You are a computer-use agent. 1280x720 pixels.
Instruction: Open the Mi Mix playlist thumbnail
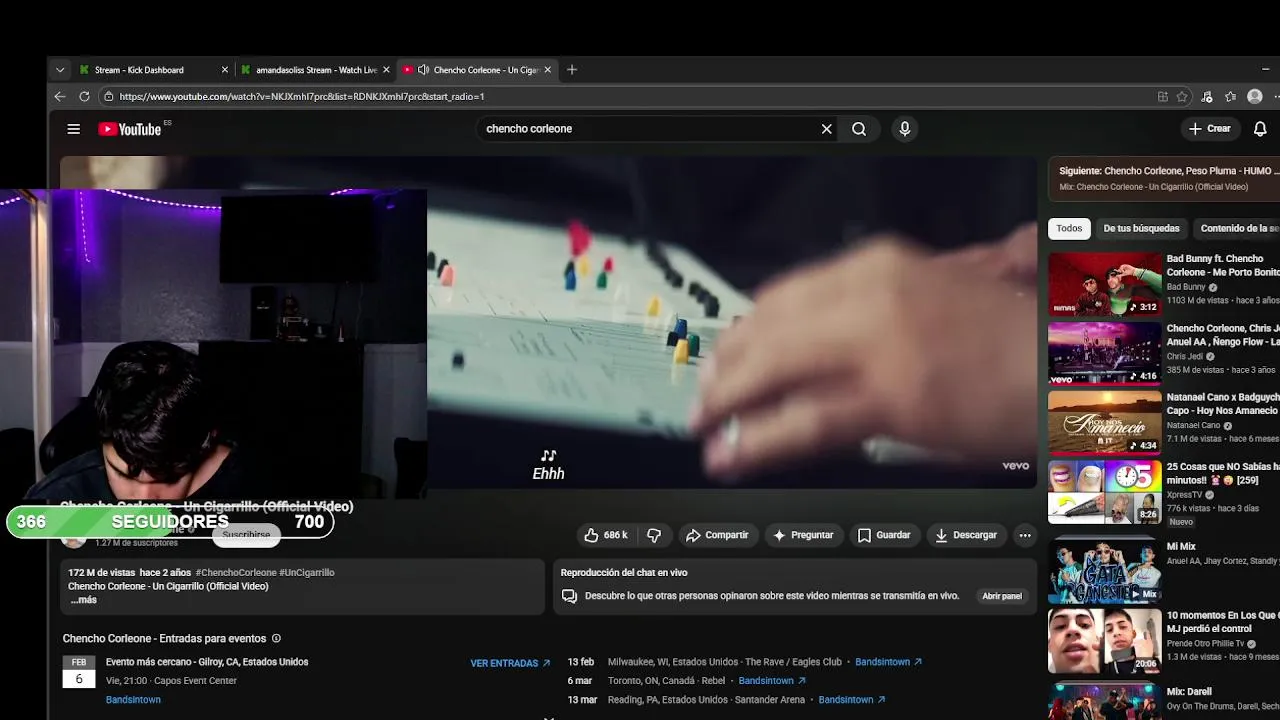(x=1104, y=571)
